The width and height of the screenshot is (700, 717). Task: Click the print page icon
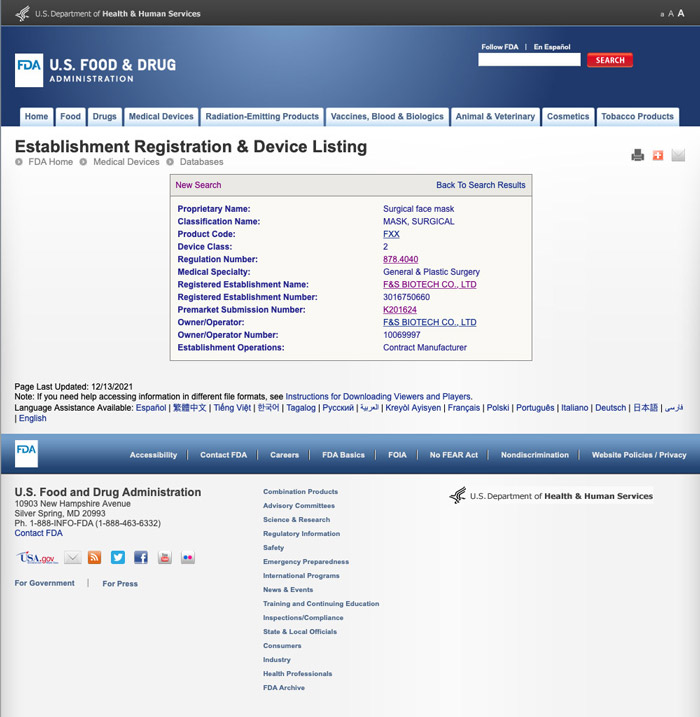[638, 155]
